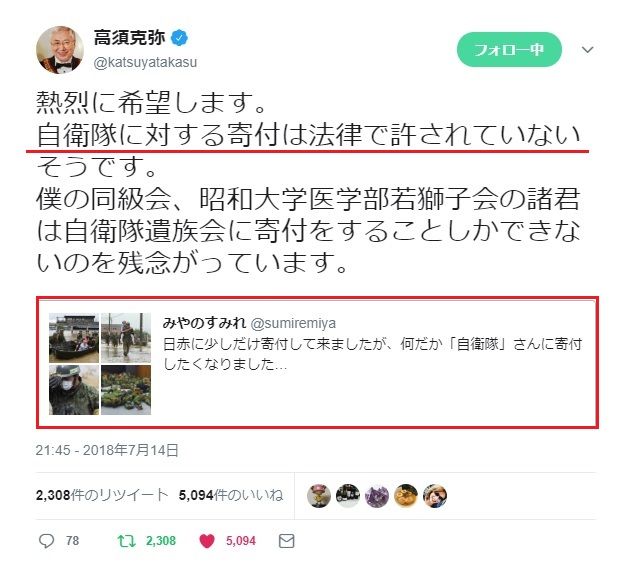627x567 pixels.
Task: Open quoted tweet by みやのすみれ
Action: point(317,363)
